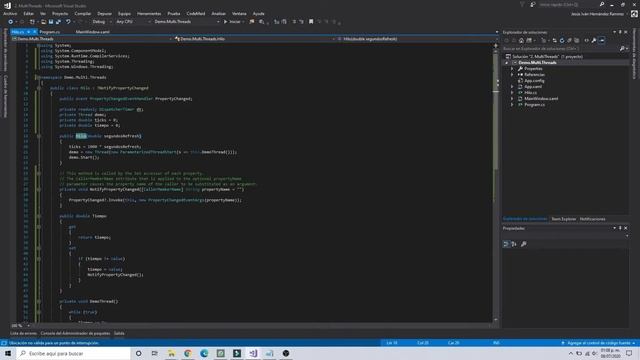640x360 pixels.
Task: Click the save all toolbar icon
Action: click(x=58, y=22)
